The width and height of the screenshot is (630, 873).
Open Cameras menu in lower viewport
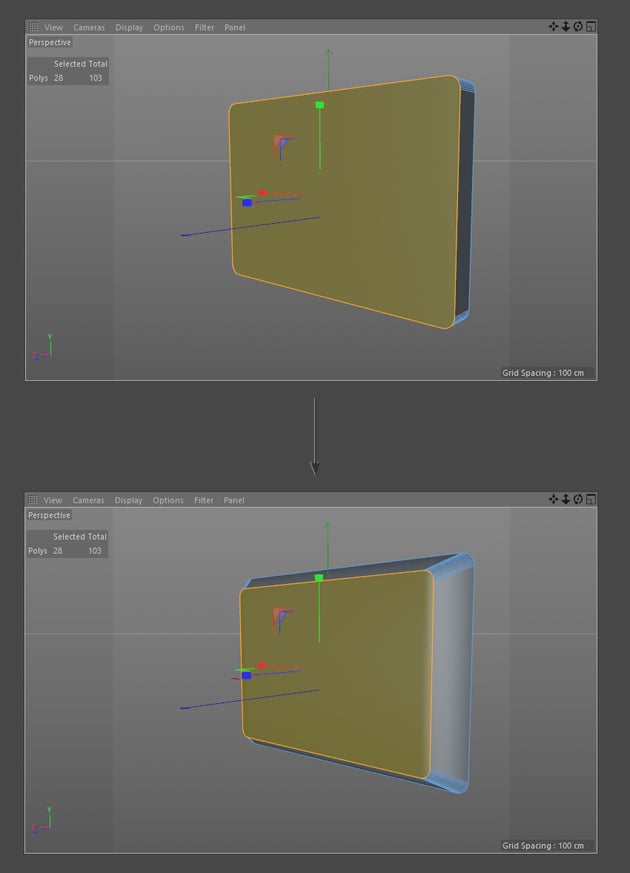(x=88, y=500)
